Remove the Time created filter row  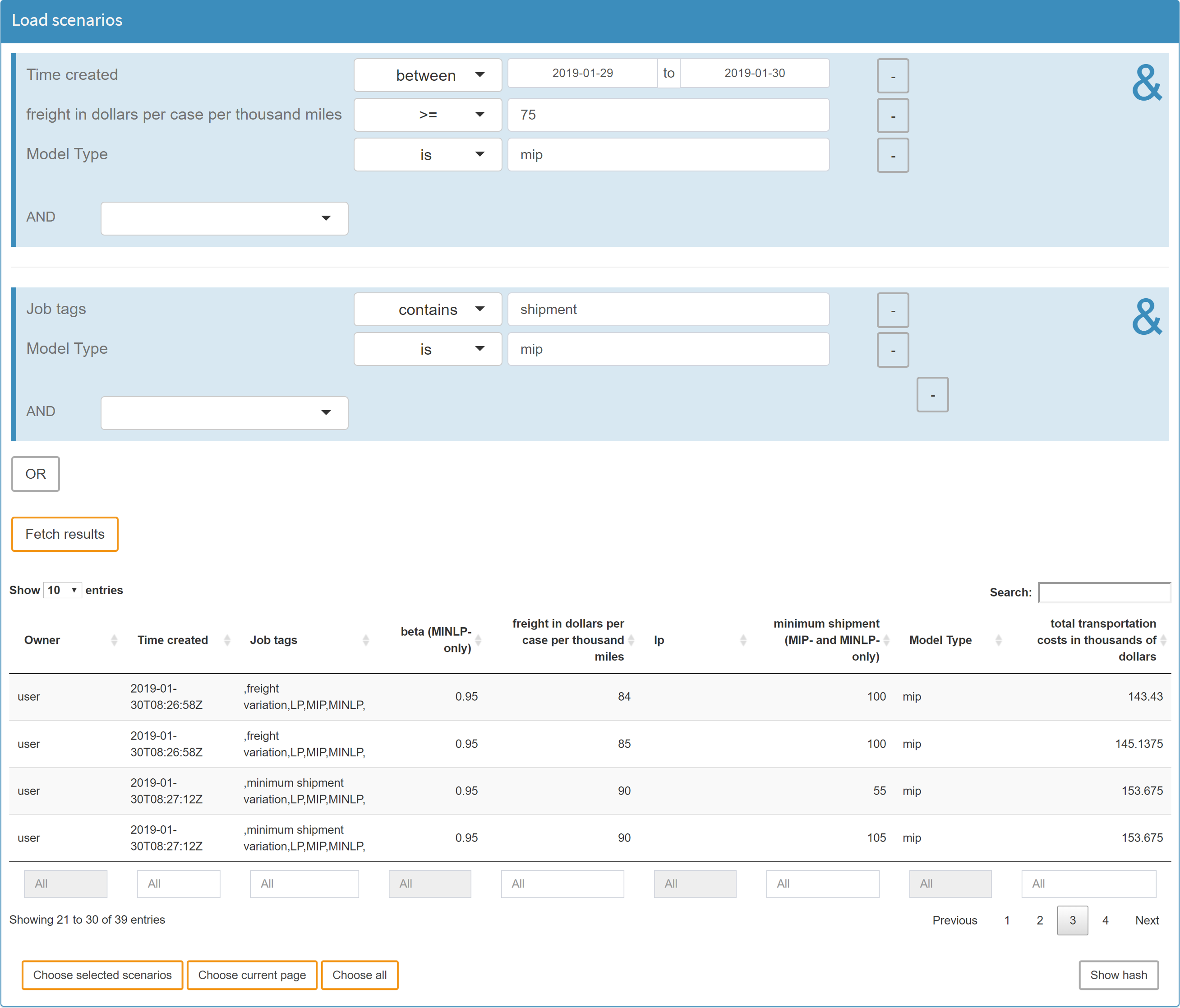pos(892,76)
